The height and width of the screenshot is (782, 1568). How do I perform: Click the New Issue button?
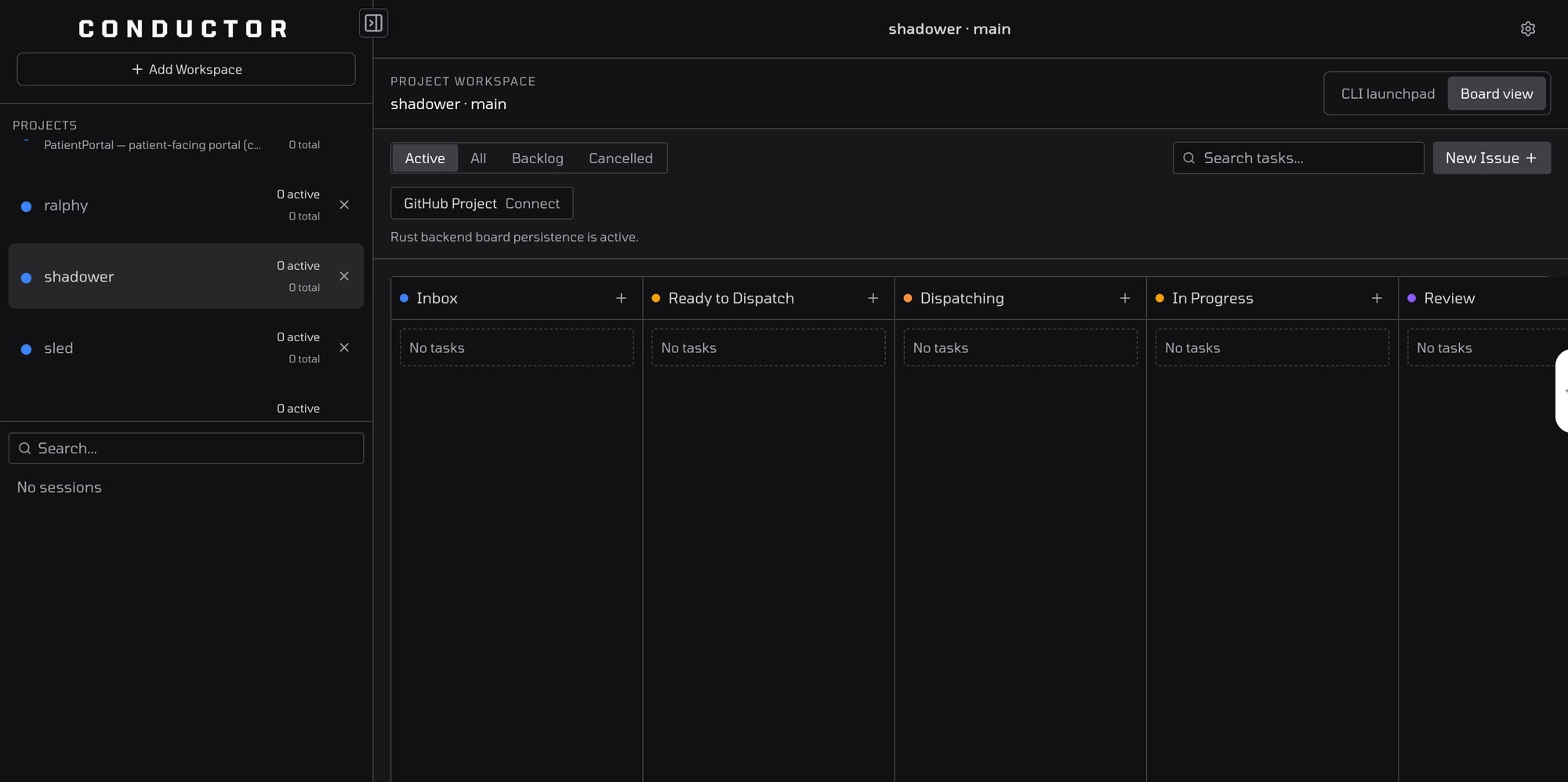1490,158
